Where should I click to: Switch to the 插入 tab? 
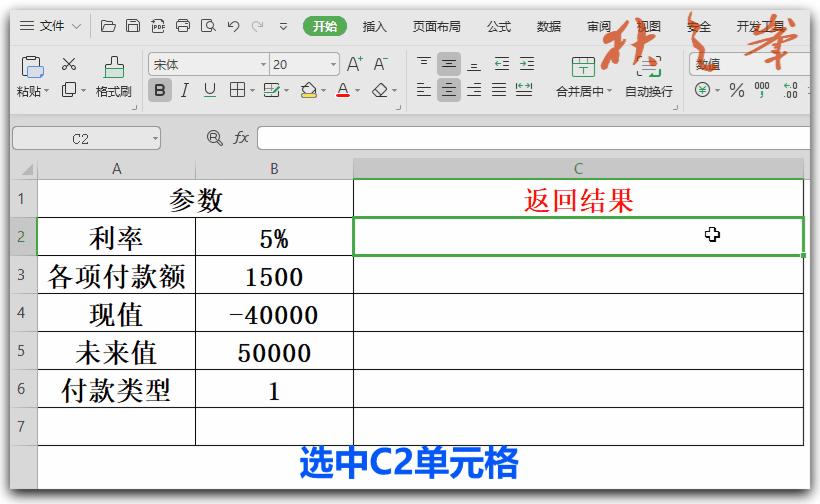(x=374, y=26)
